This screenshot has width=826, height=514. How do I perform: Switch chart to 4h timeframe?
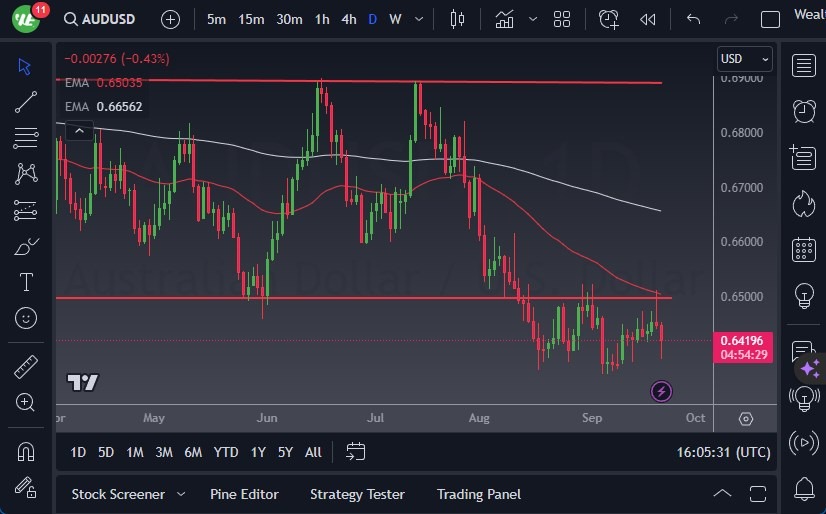348,19
